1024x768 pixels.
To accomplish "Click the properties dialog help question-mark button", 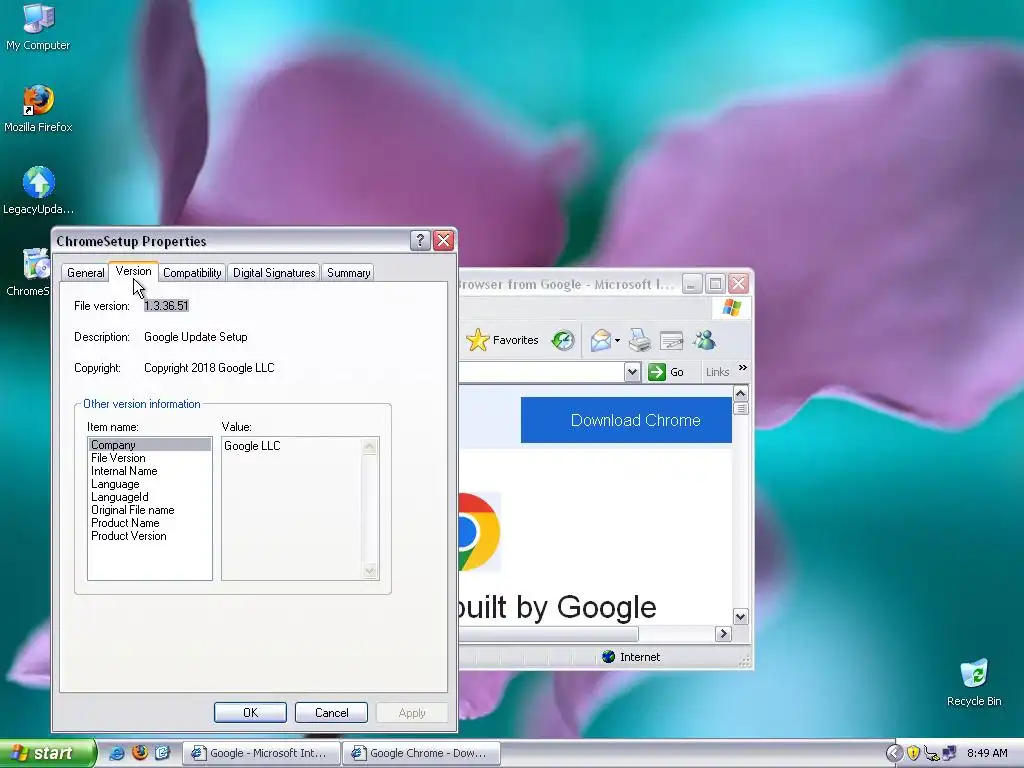I will (x=420, y=240).
